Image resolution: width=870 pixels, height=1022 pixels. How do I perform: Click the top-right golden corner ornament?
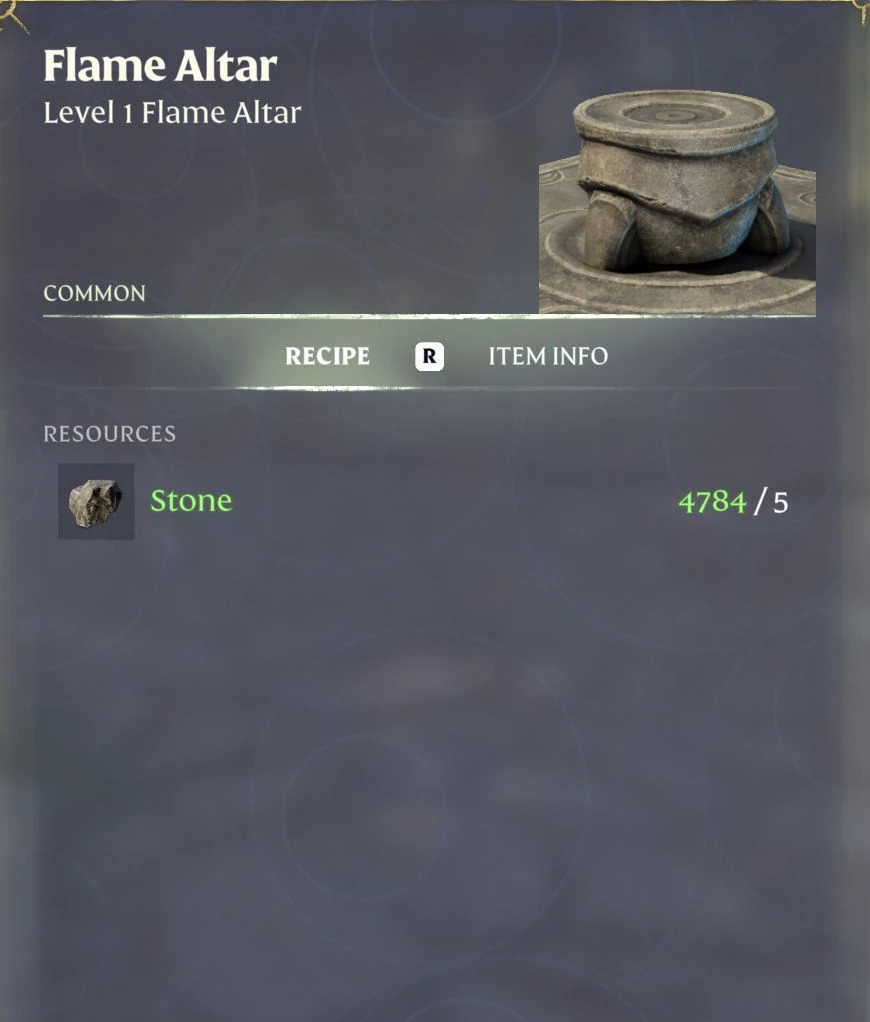point(862,12)
